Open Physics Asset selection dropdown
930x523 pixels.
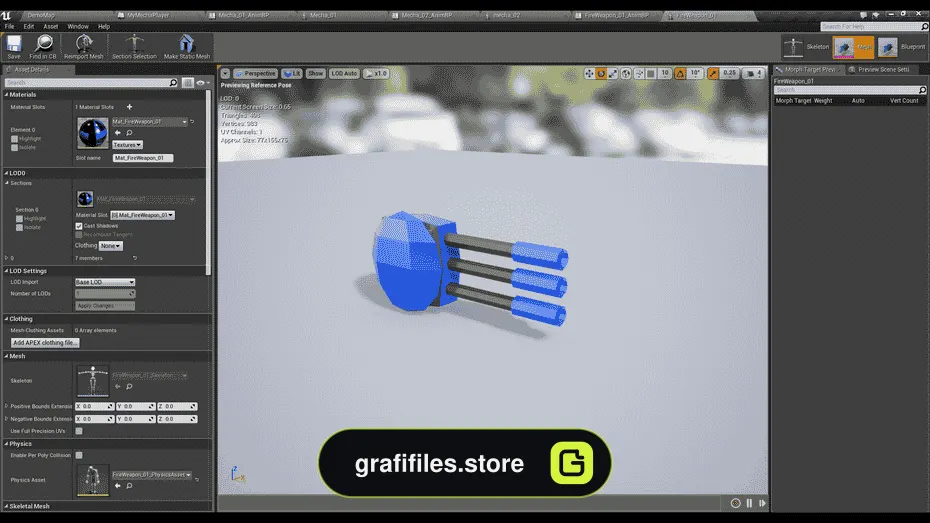(152, 475)
